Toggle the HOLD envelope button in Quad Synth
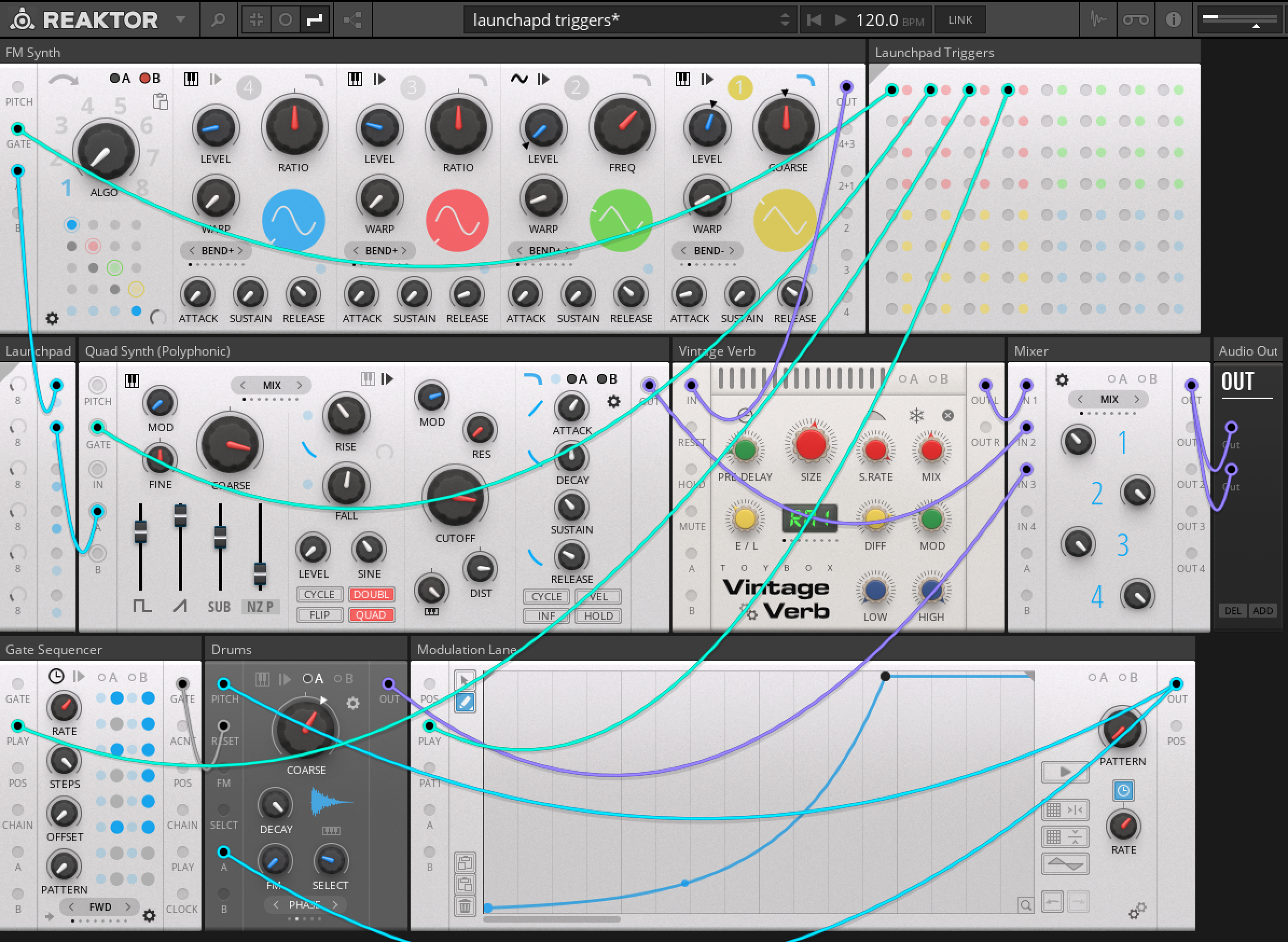 [598, 616]
